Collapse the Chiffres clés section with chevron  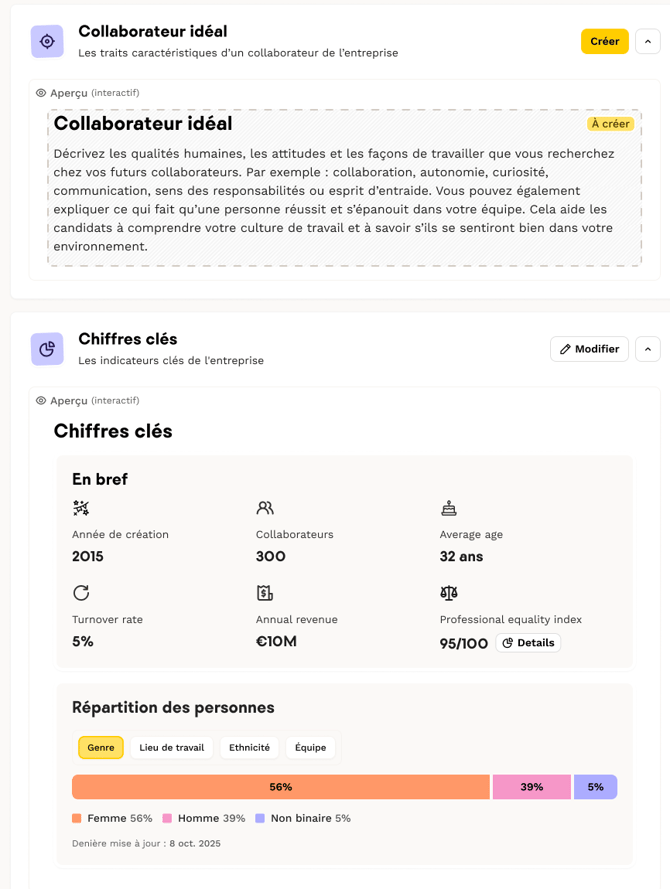coord(648,349)
